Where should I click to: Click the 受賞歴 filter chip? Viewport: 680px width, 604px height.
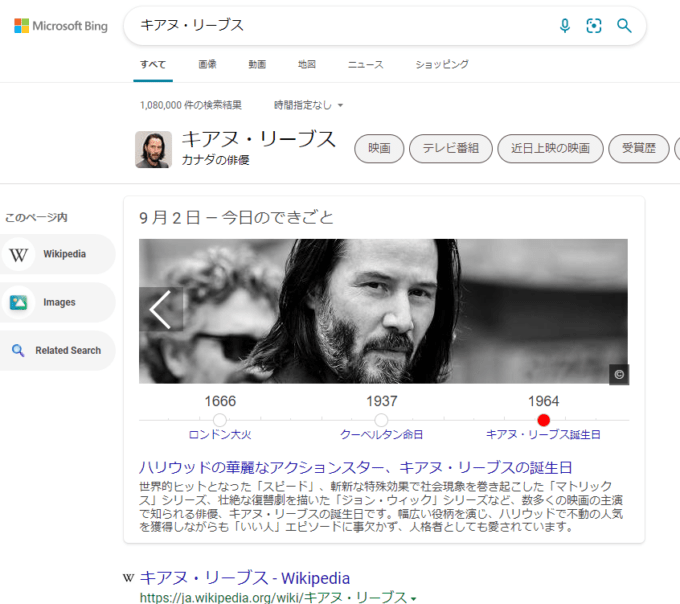(638, 149)
